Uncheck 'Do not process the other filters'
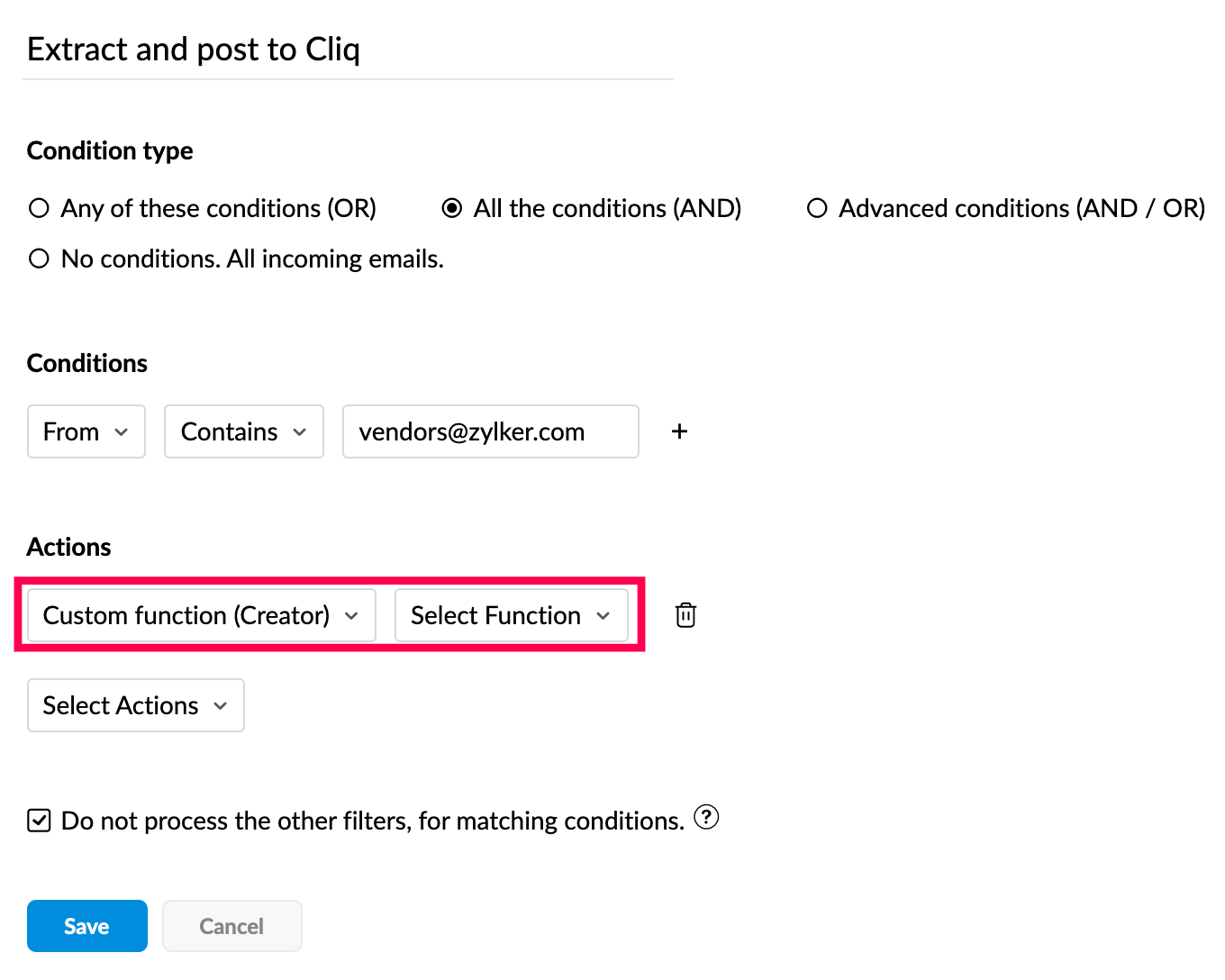This screenshot has height=980, width=1225. pos(39,821)
